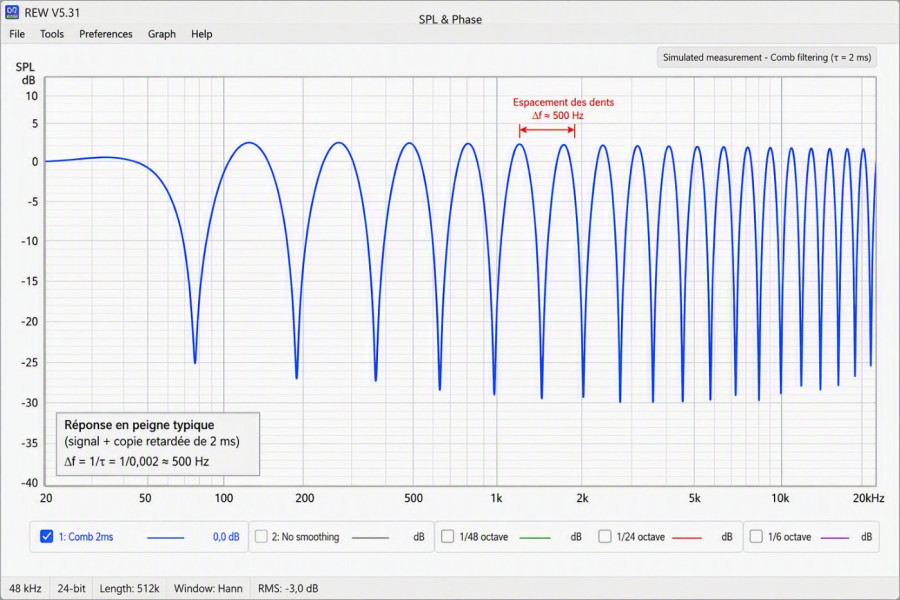Open the File menu
Viewport: 900px width, 600px height.
pyautogui.click(x=17, y=34)
